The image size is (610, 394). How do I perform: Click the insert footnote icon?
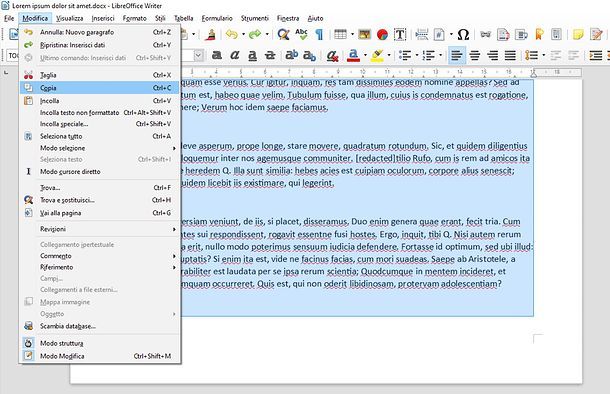[x=503, y=35]
